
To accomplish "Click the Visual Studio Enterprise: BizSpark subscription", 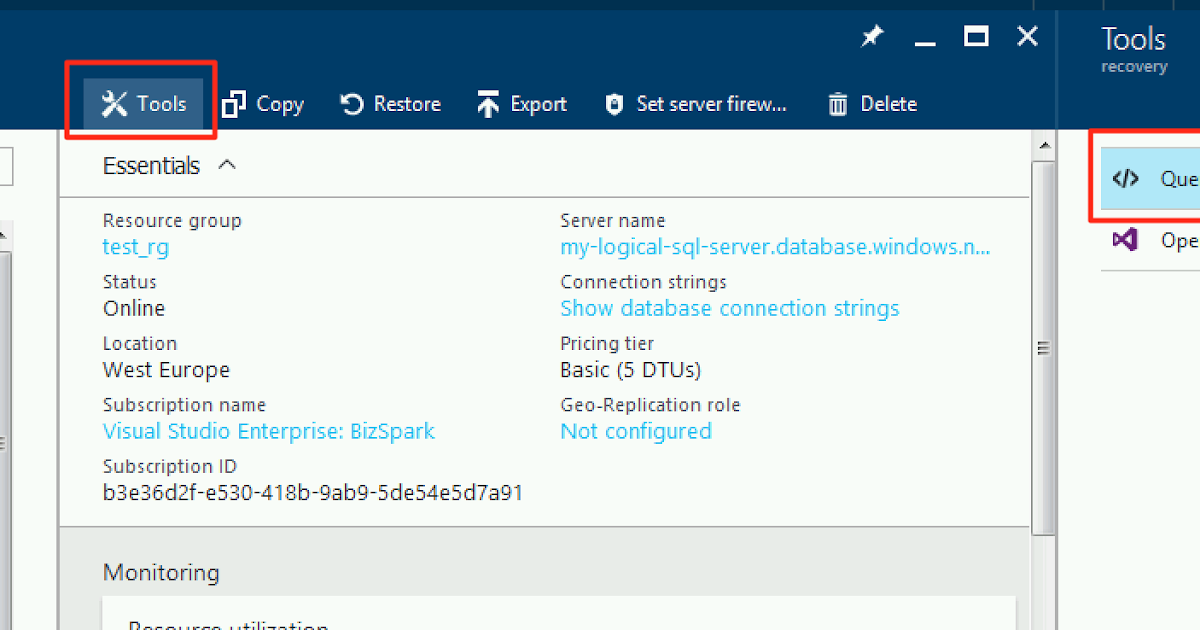I will pyautogui.click(x=268, y=431).
